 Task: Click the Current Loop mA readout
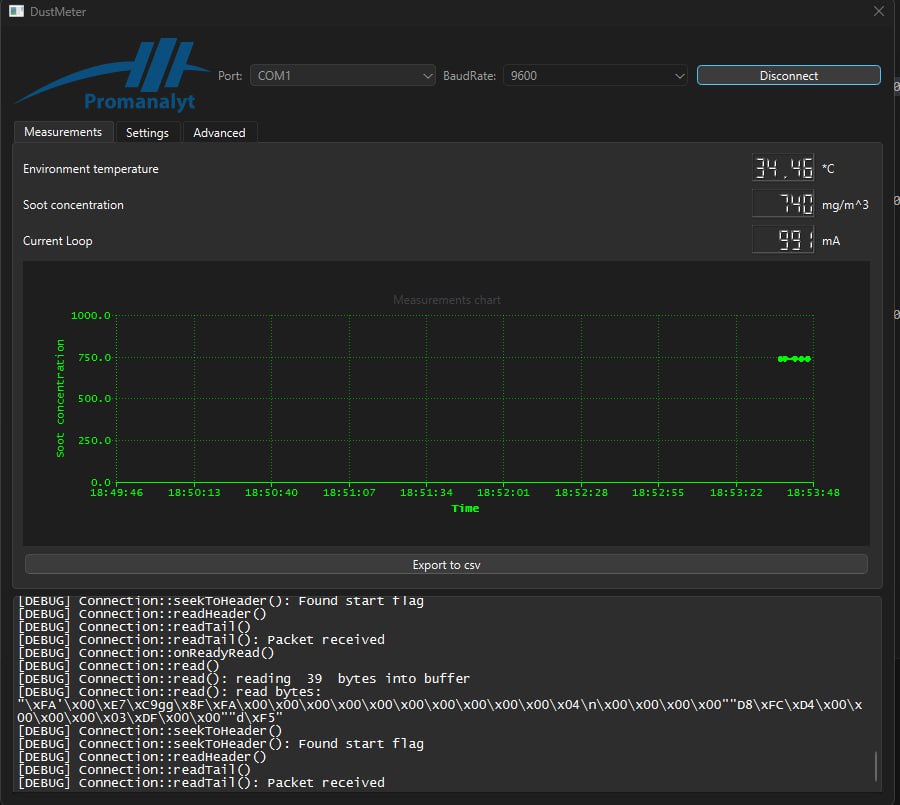pos(782,240)
